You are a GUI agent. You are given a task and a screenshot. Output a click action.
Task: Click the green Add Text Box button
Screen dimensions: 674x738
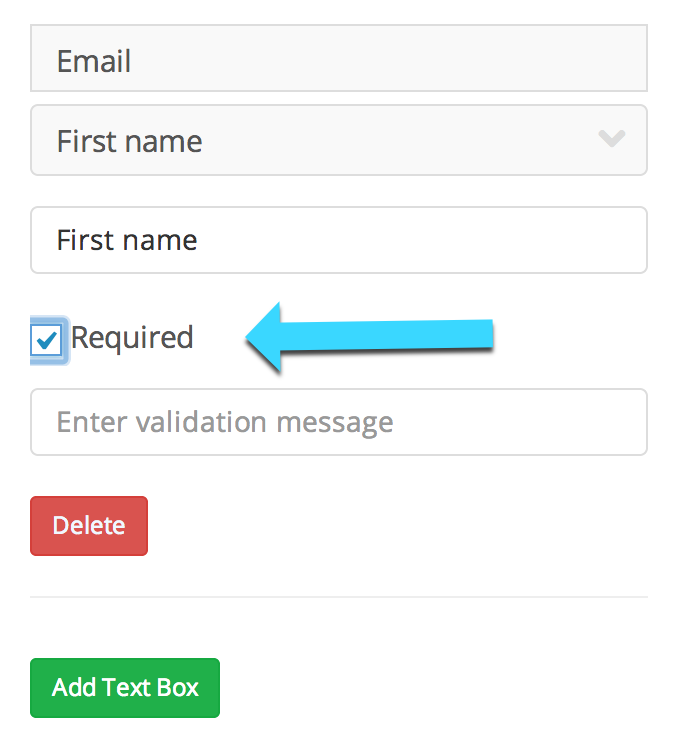pyautogui.click(x=125, y=688)
